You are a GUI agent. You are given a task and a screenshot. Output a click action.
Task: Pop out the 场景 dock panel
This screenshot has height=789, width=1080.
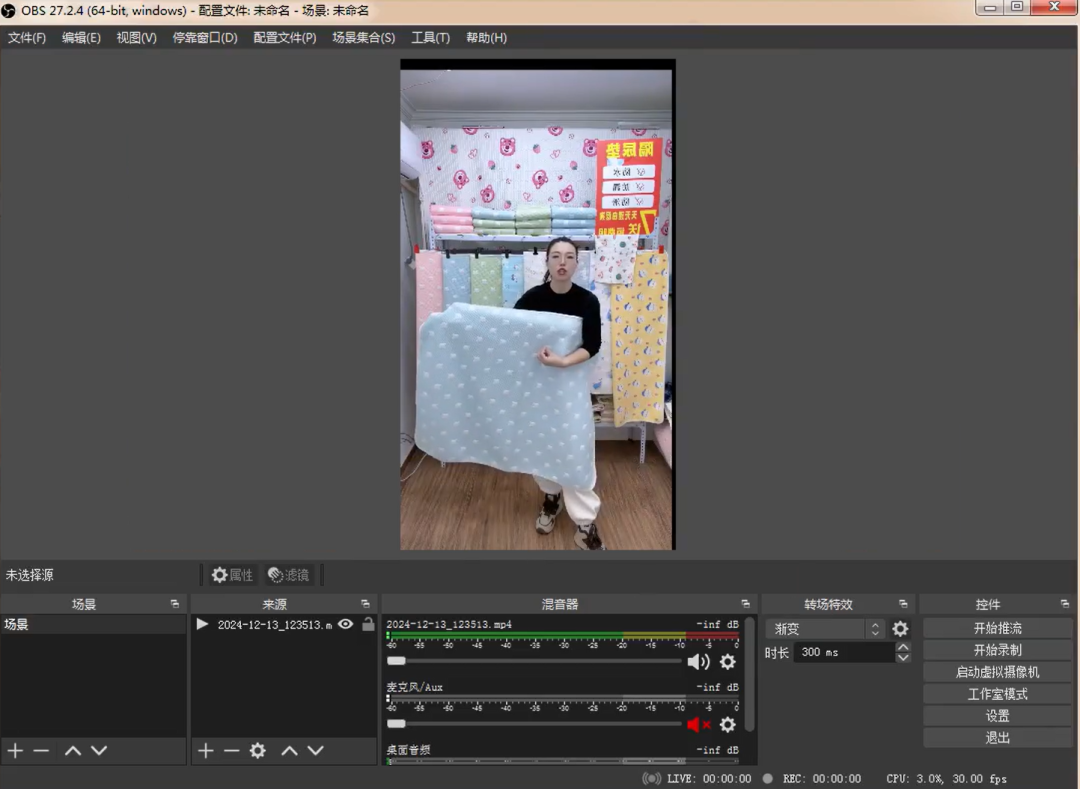[175, 604]
